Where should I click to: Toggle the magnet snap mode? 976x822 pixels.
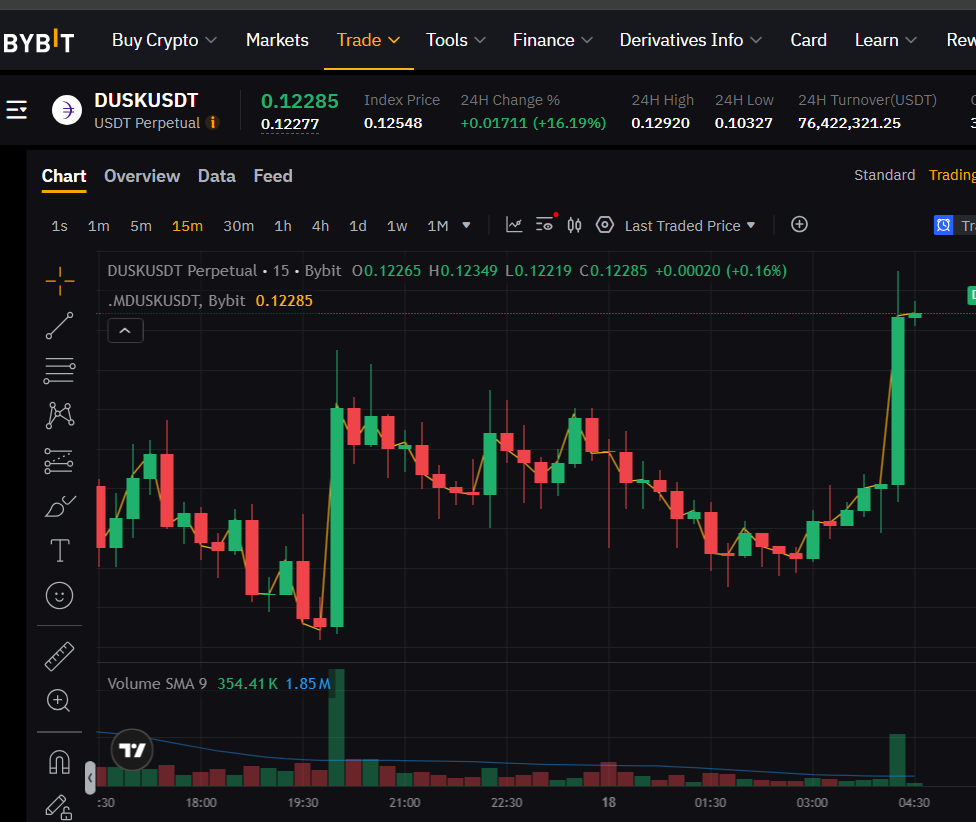pyautogui.click(x=60, y=762)
